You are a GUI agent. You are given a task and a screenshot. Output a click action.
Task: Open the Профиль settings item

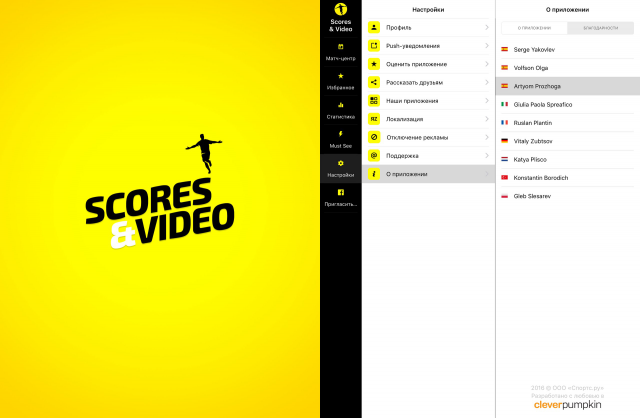(429, 27)
